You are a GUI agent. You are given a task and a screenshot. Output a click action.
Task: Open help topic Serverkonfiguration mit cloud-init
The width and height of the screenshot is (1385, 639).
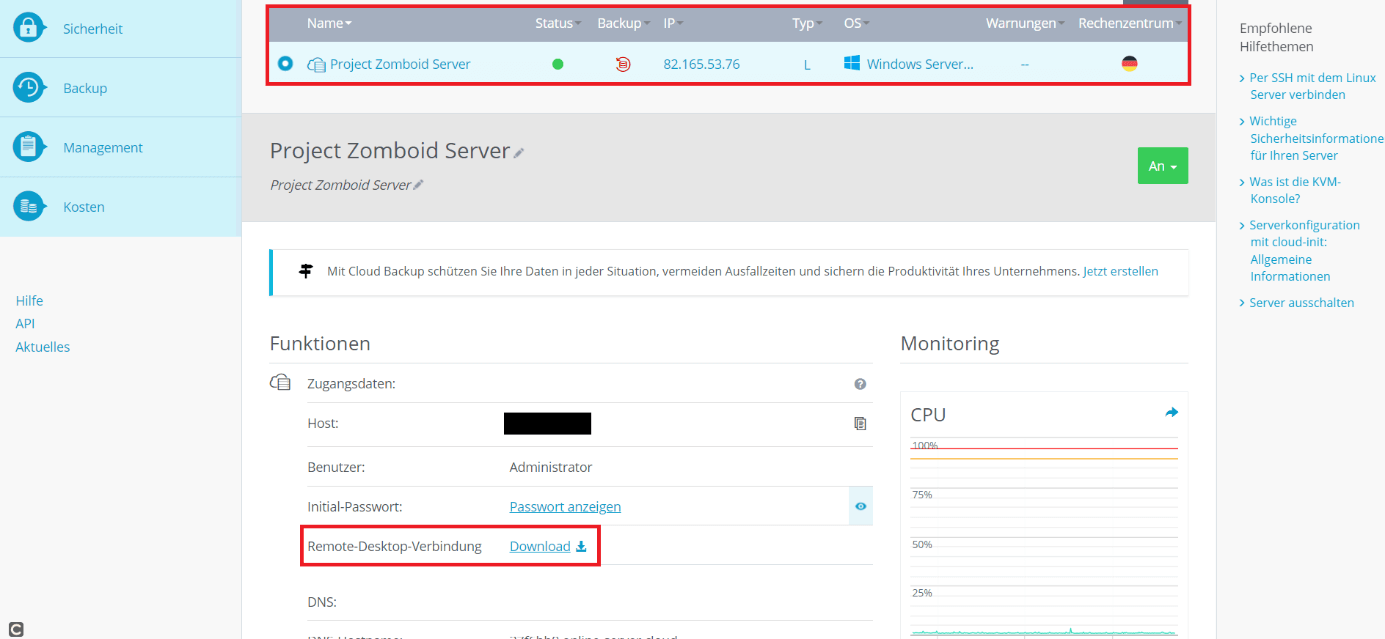[x=1305, y=251]
